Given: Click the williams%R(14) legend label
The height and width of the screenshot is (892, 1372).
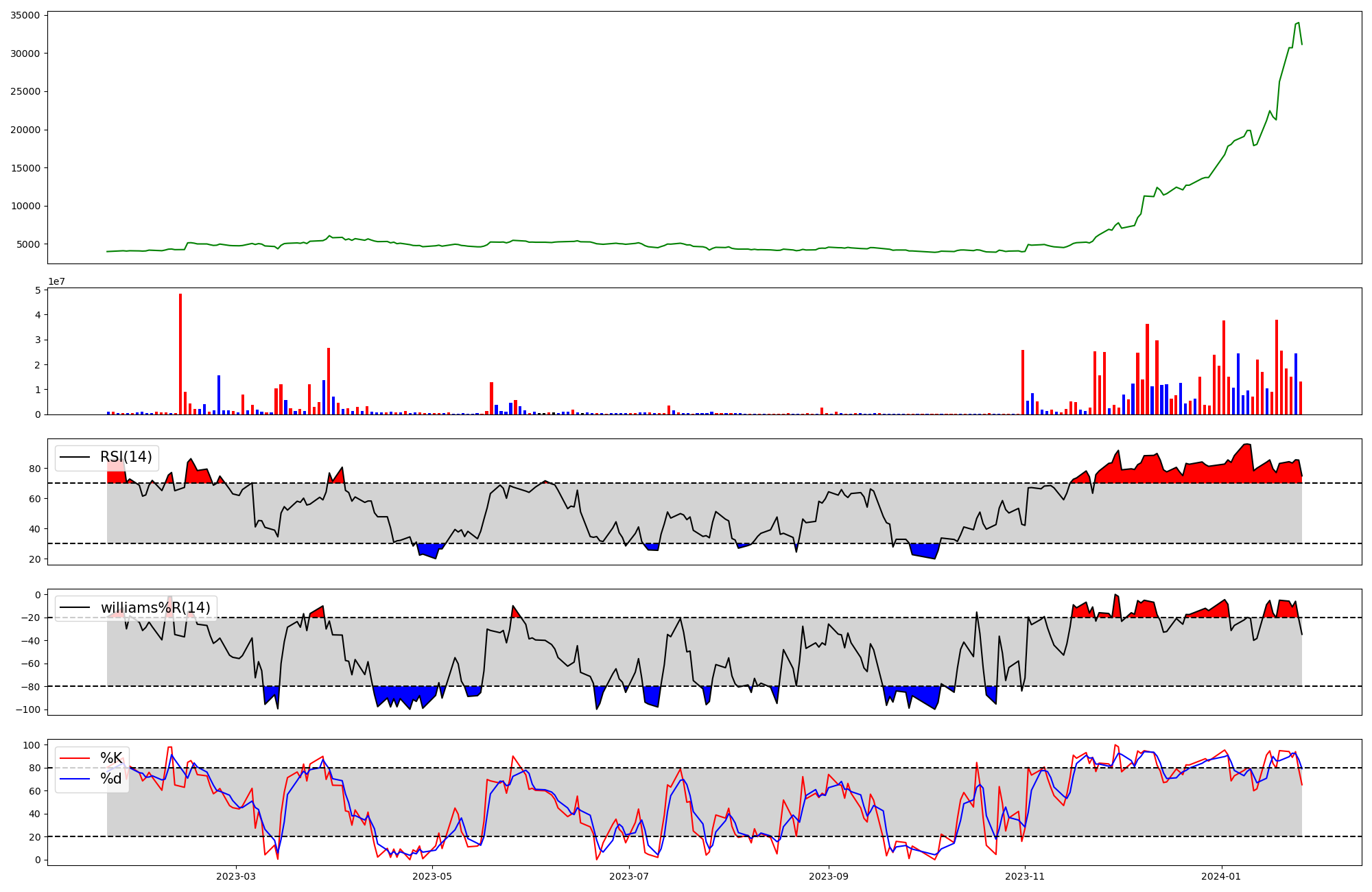Looking at the screenshot, I should pos(155,607).
